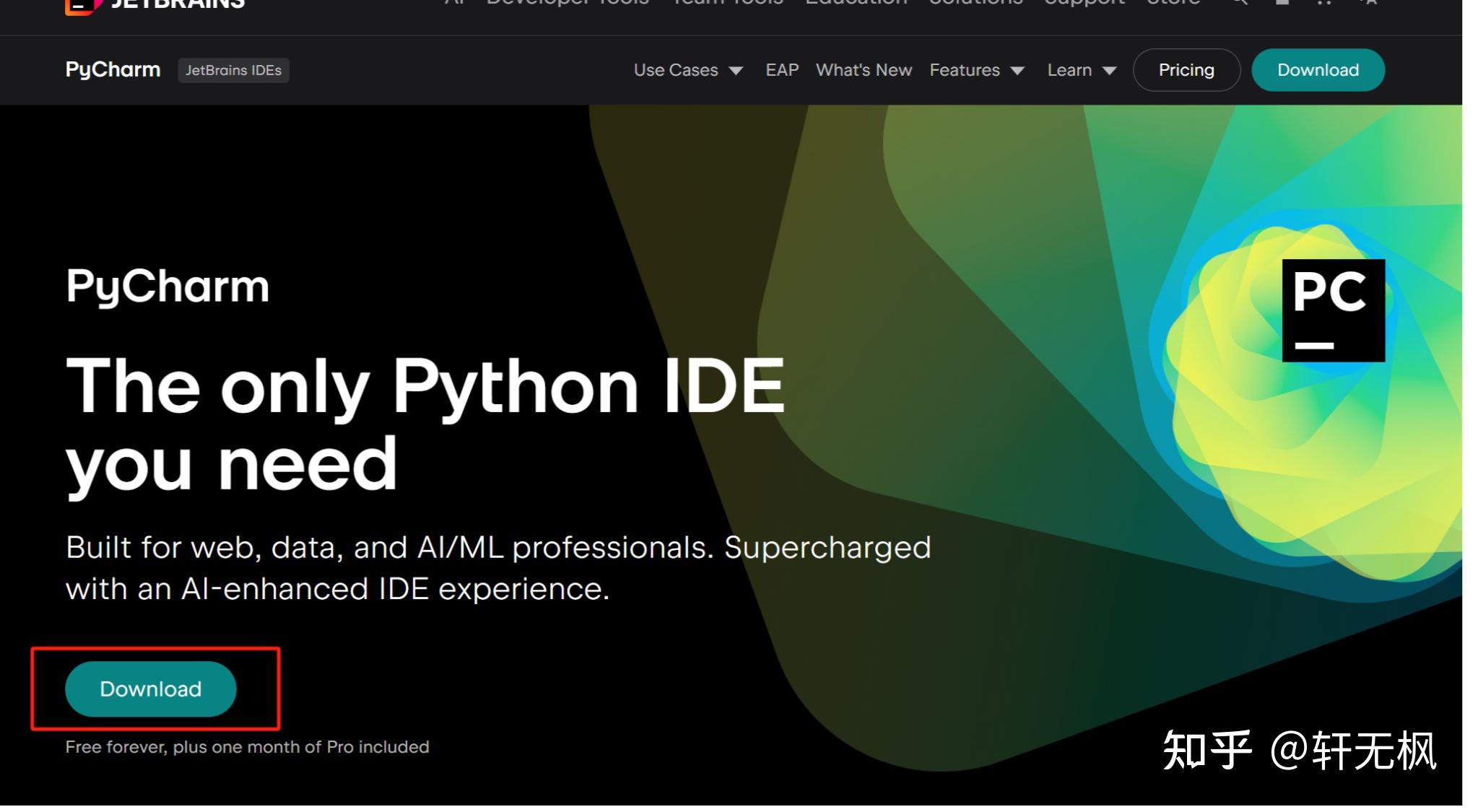Go to the EAP page
This screenshot has width=1478, height=812.
(x=782, y=70)
